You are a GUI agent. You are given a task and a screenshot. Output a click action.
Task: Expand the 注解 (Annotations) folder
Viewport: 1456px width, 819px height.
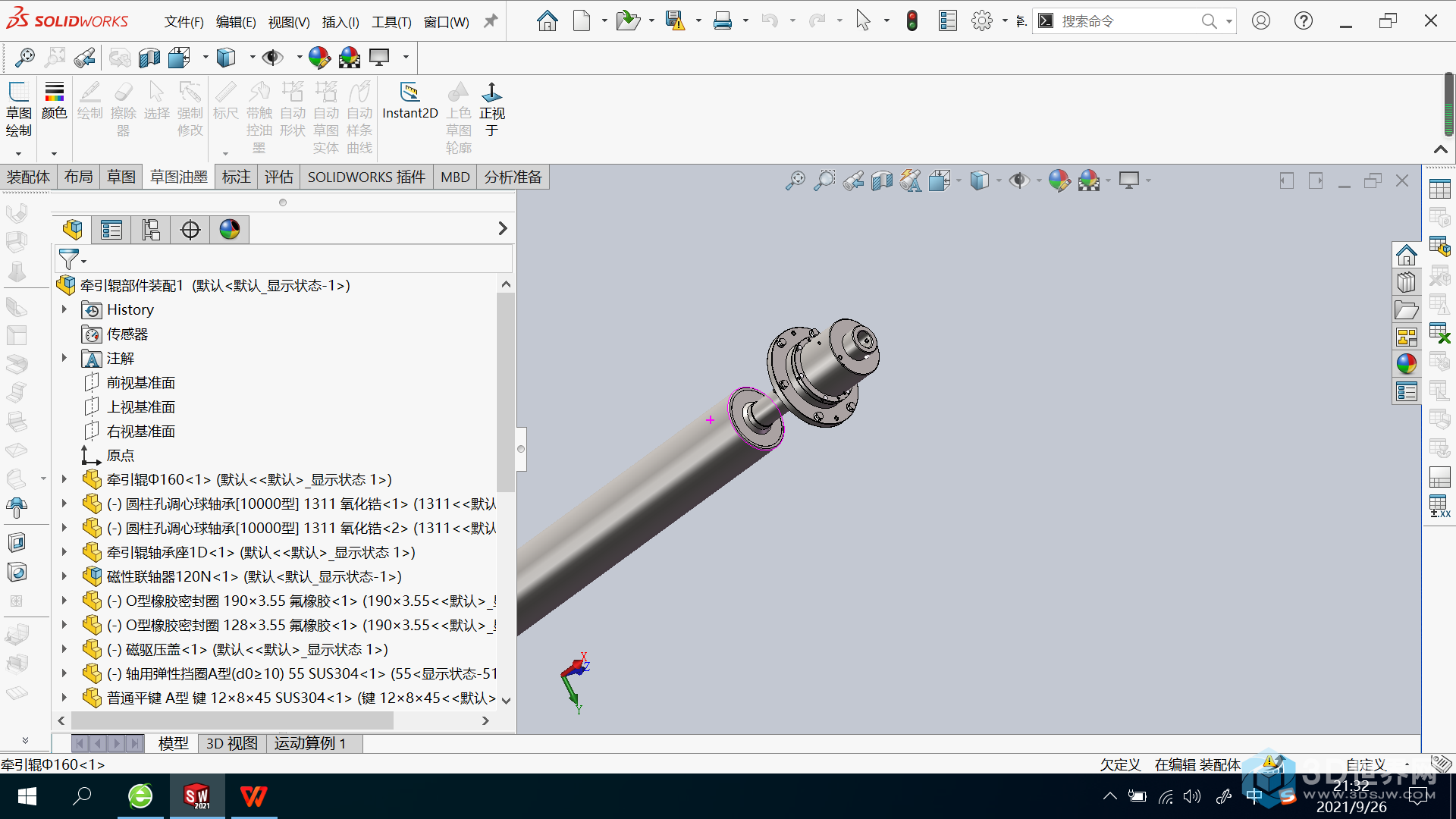[63, 357]
